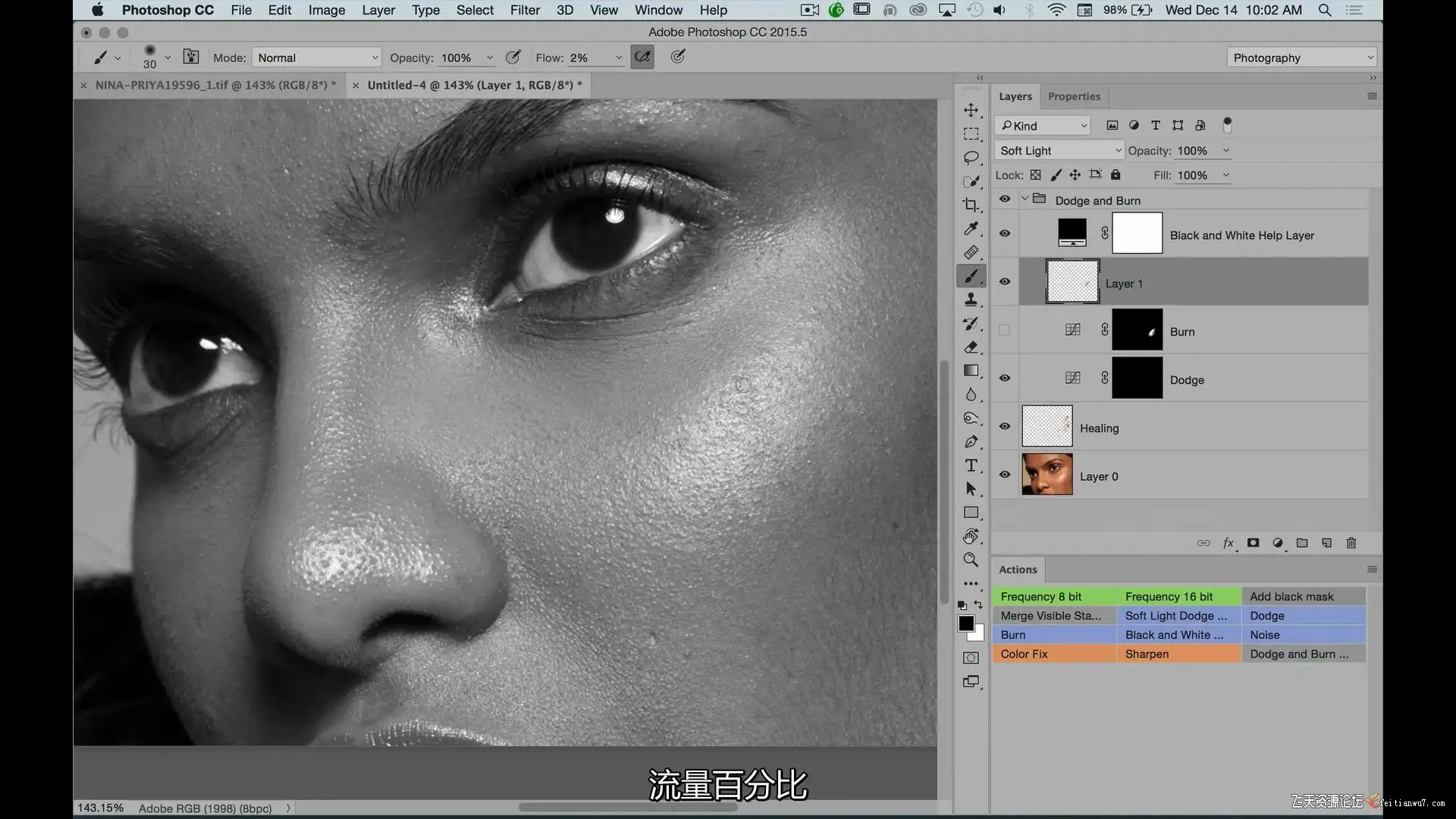Image resolution: width=1456 pixels, height=819 pixels.
Task: Hide the Black and White Help Layer
Action: [x=1004, y=234]
